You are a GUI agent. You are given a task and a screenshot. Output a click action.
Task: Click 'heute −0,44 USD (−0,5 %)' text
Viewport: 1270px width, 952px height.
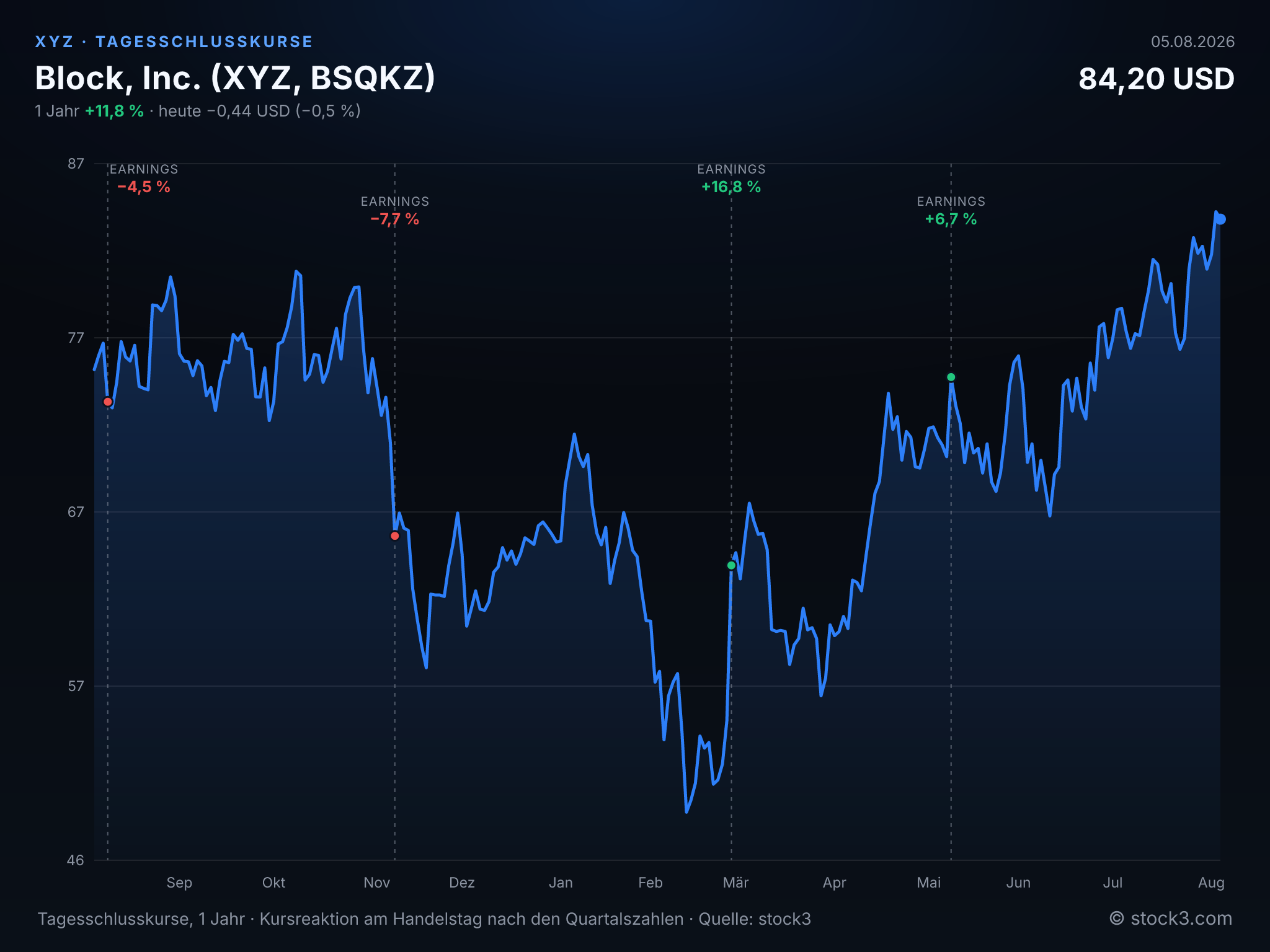pos(260,111)
